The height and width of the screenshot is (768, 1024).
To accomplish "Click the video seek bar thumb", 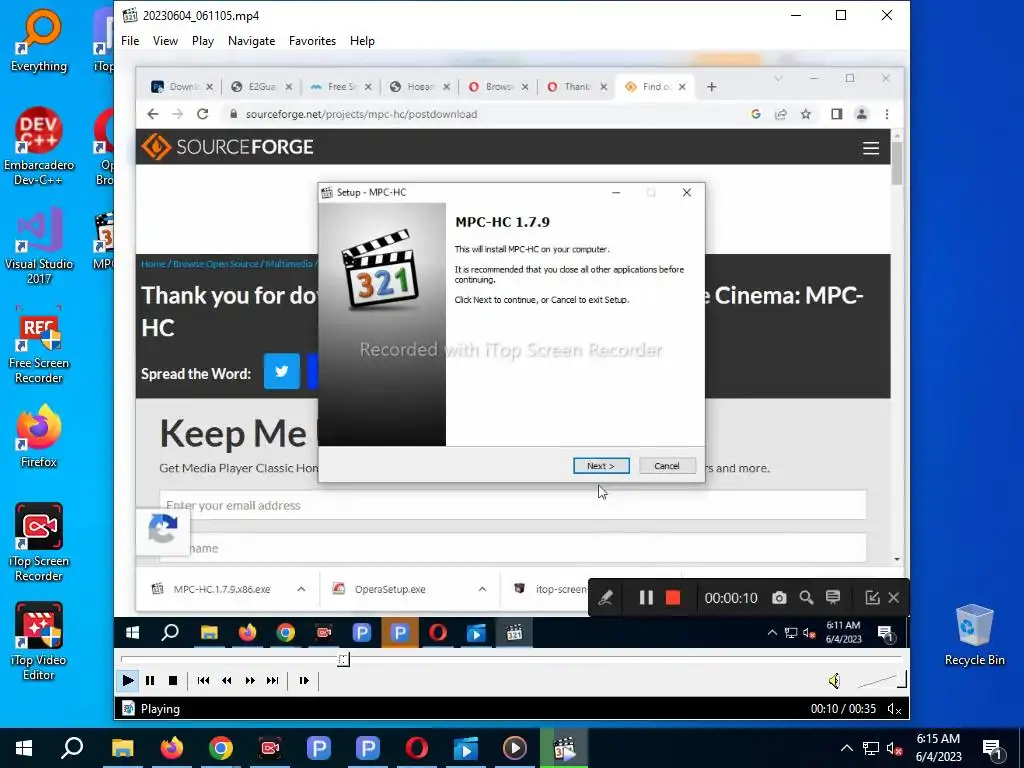I will point(344,659).
